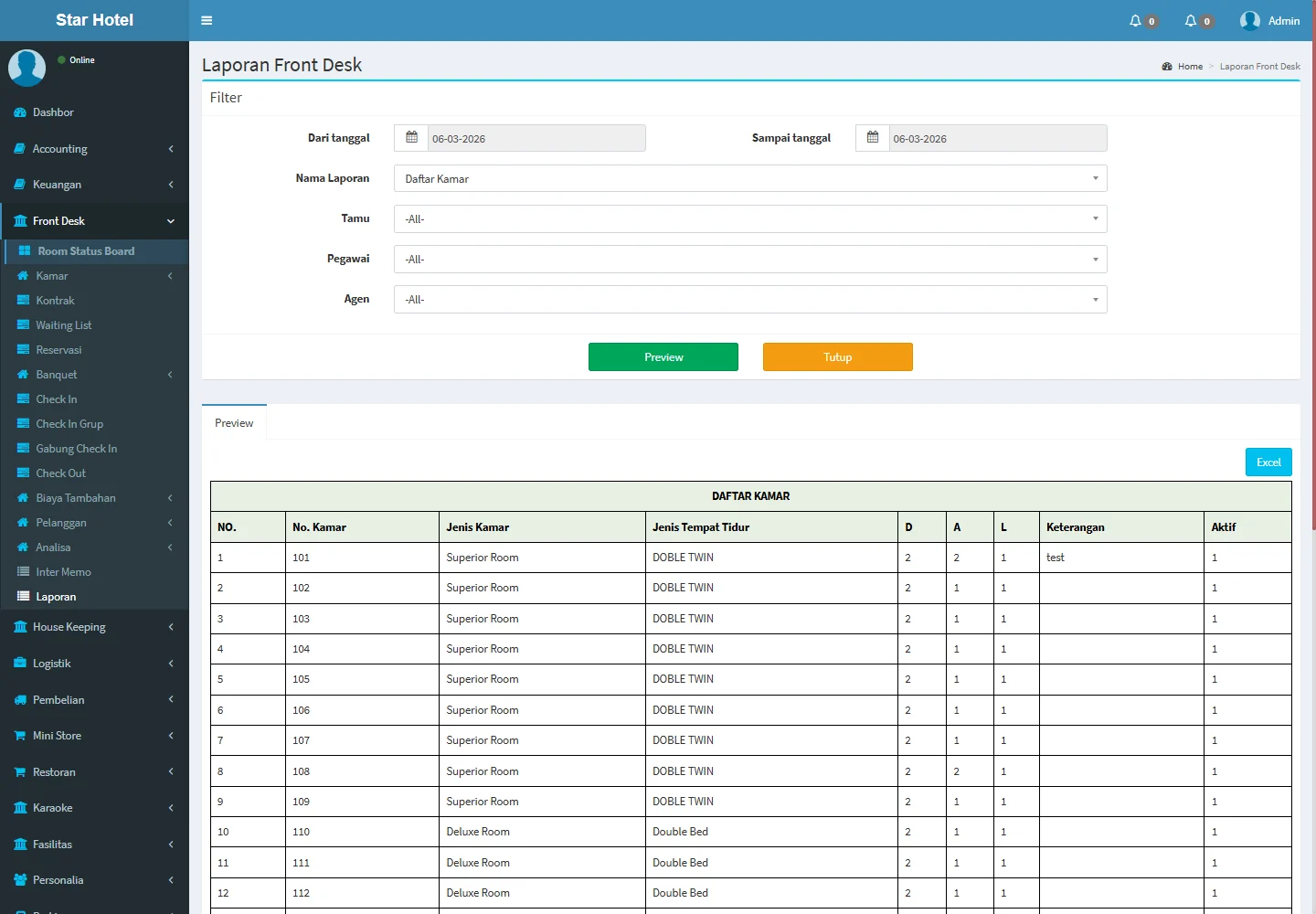This screenshot has height=914, width=1316.
Task: Open the Tamu dropdown
Action: click(749, 219)
